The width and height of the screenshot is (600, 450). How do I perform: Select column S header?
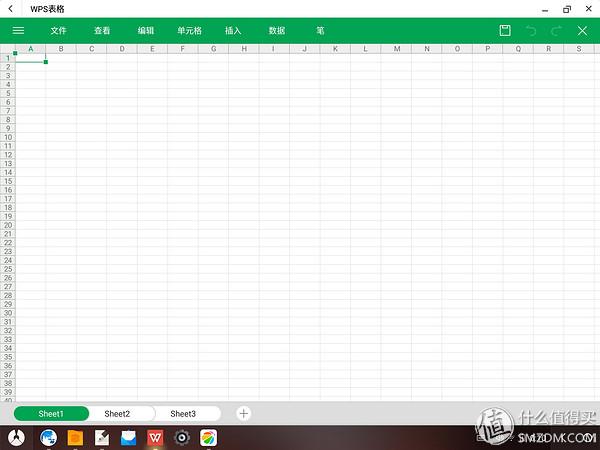tap(579, 49)
